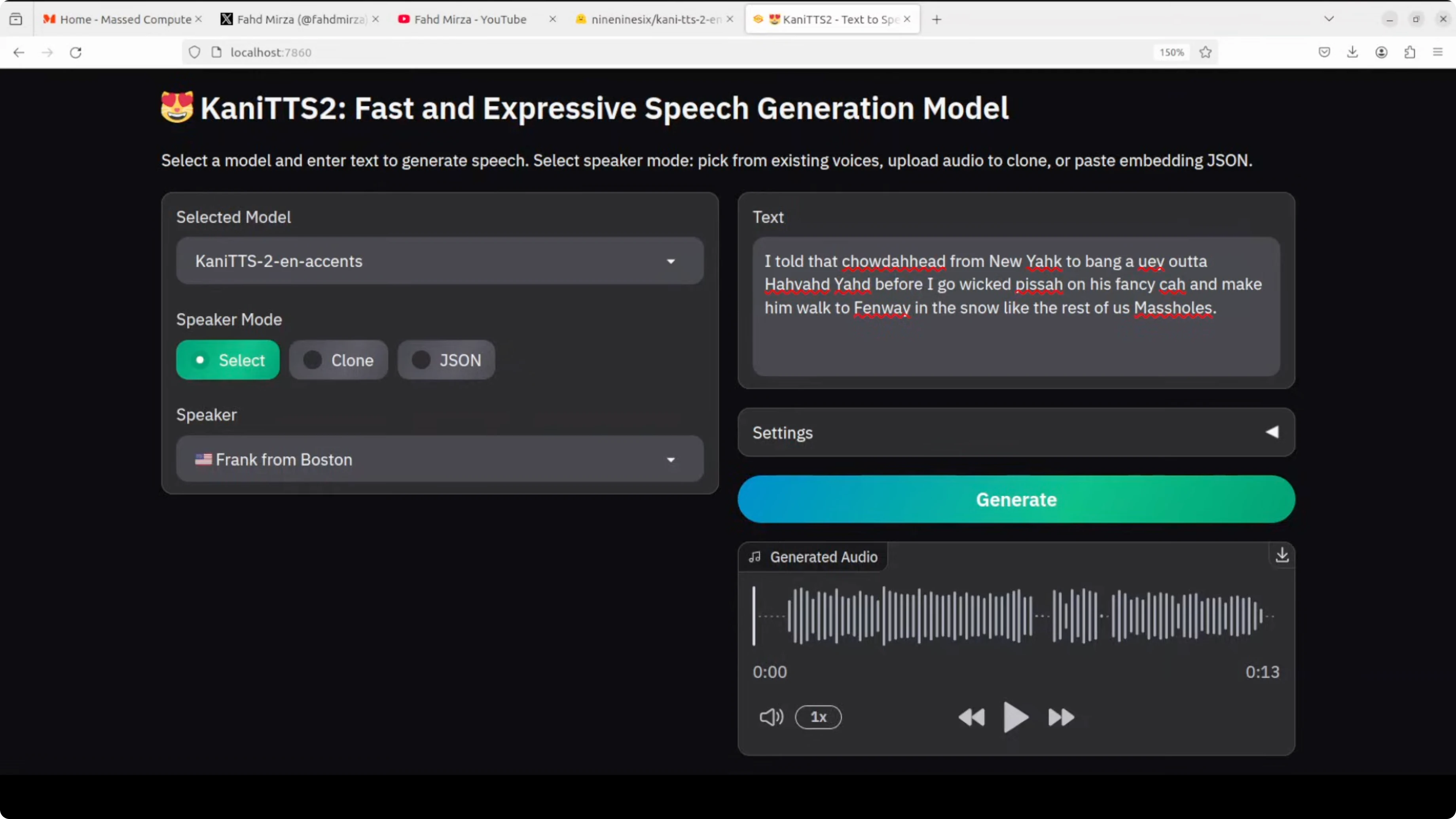
Task: Select the Clone speaker mode
Action: 338,360
